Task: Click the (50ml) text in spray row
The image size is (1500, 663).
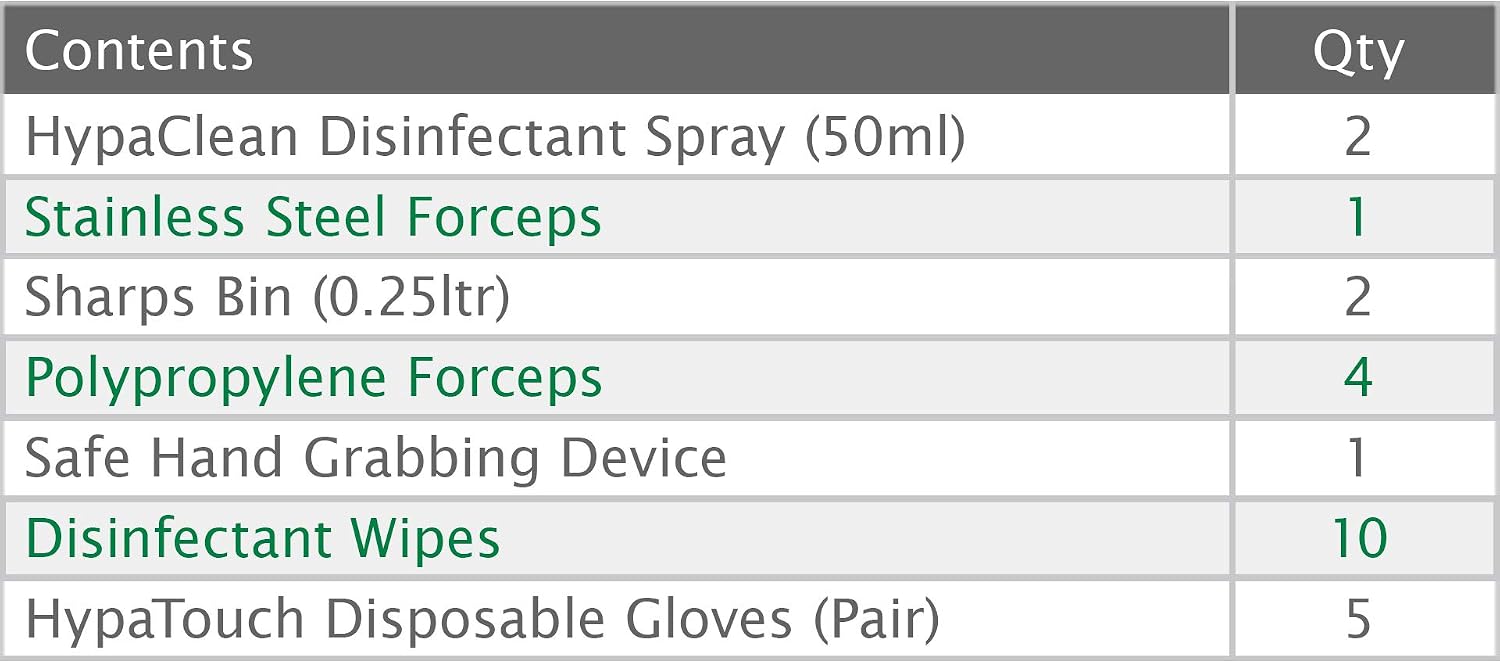Action: [x=885, y=138]
